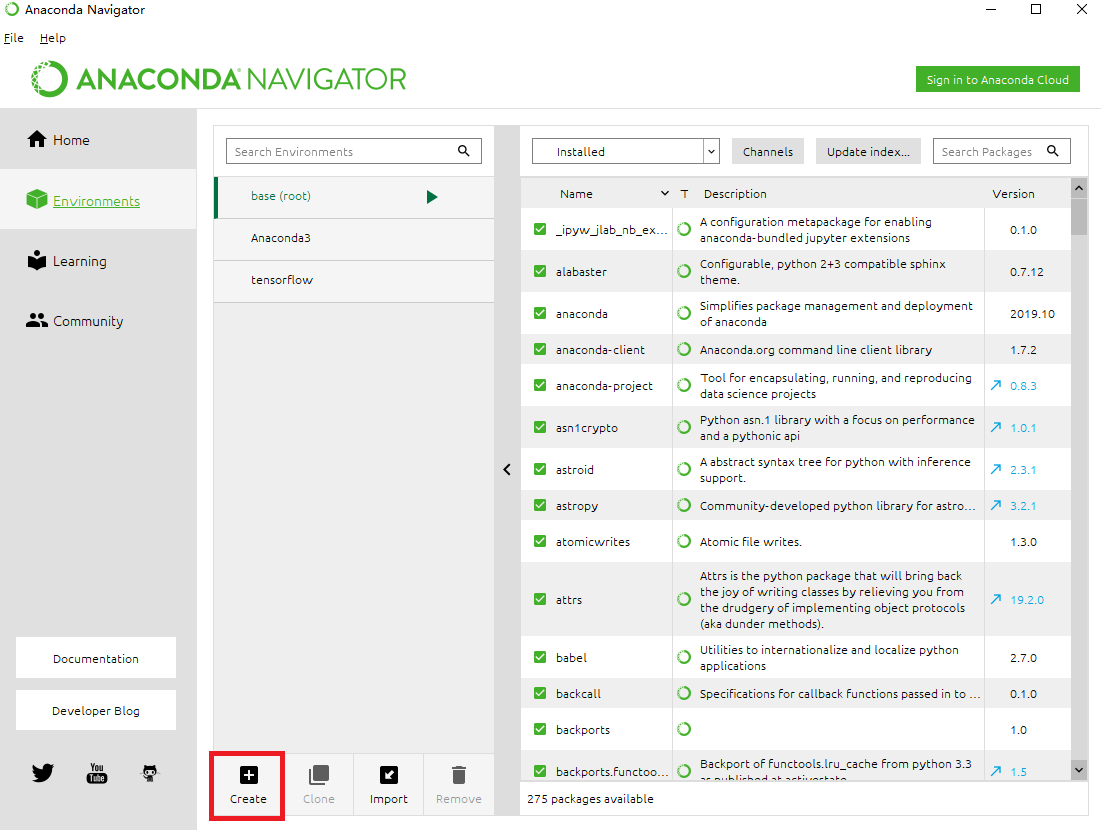Collapse the environments panel with left chevron
The image size is (1101, 830).
pyautogui.click(x=507, y=470)
